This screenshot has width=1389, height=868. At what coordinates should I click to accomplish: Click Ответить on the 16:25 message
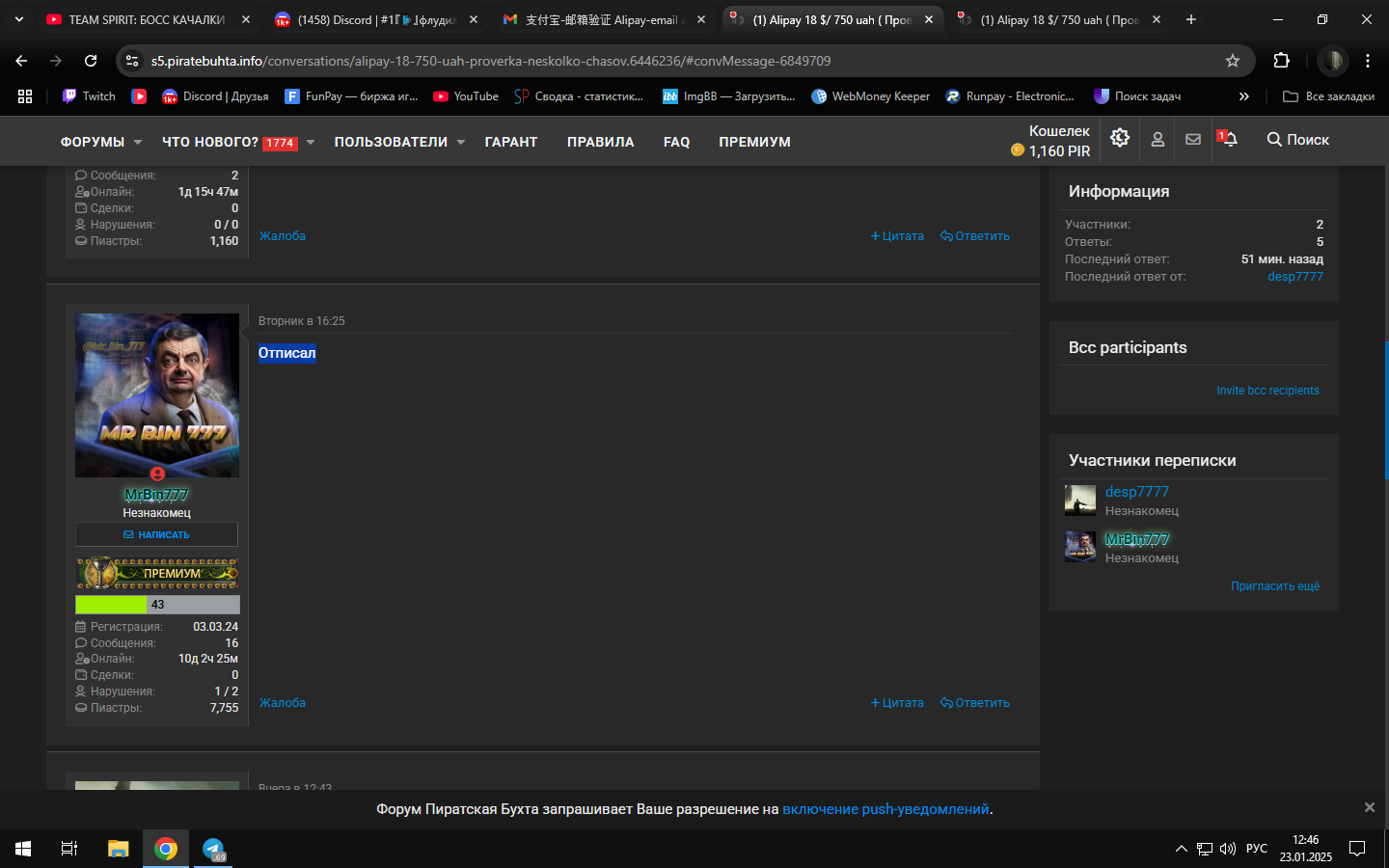tap(975, 703)
